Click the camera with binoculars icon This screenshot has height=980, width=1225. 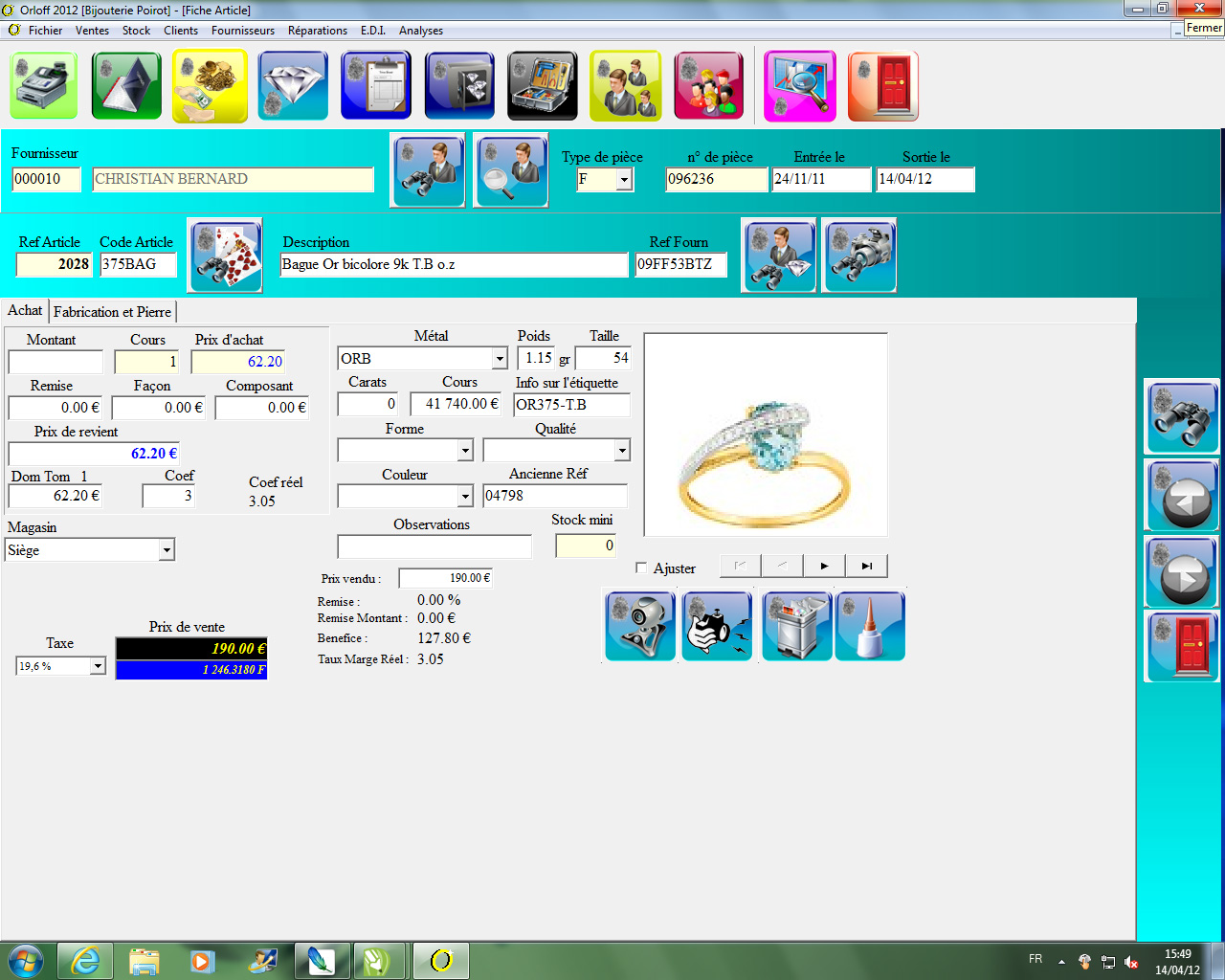tap(859, 256)
